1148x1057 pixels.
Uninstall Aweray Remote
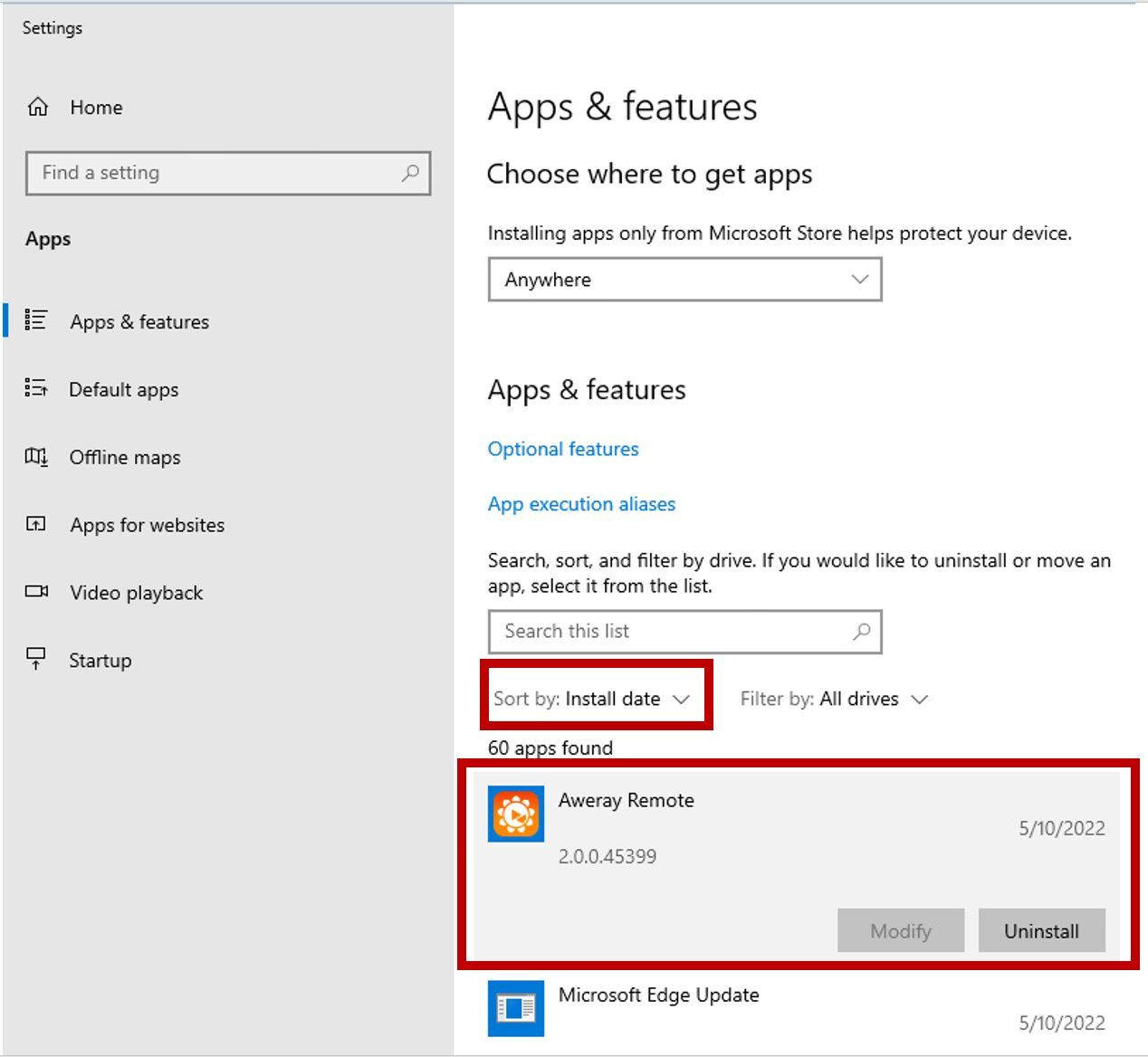(x=1041, y=931)
